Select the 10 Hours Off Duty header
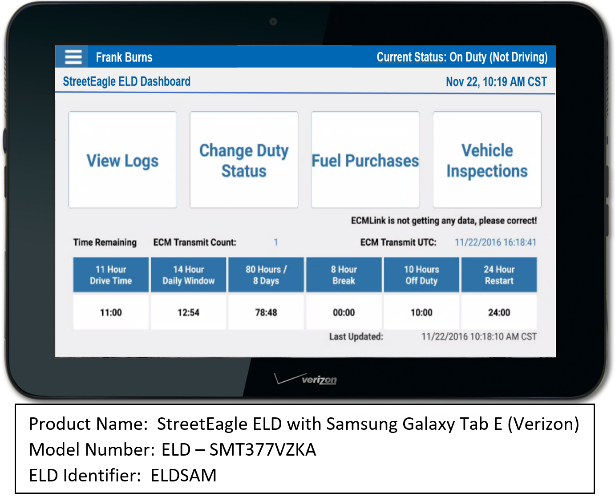Image resolution: width=615 pixels, height=497 pixels. tap(421, 275)
